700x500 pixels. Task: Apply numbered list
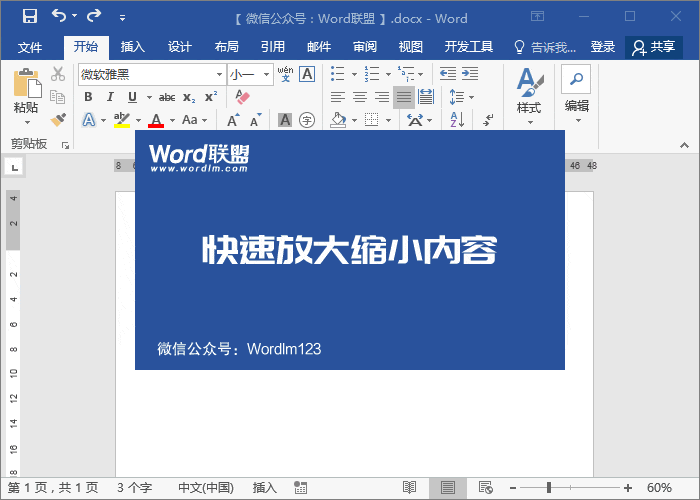coord(371,74)
